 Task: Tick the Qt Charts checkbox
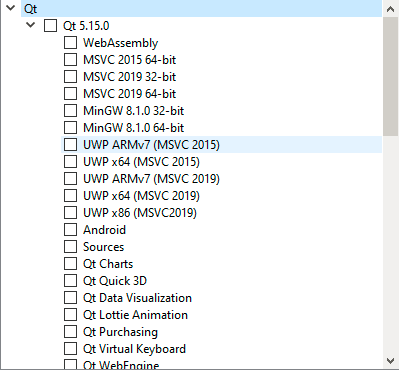(x=70, y=264)
